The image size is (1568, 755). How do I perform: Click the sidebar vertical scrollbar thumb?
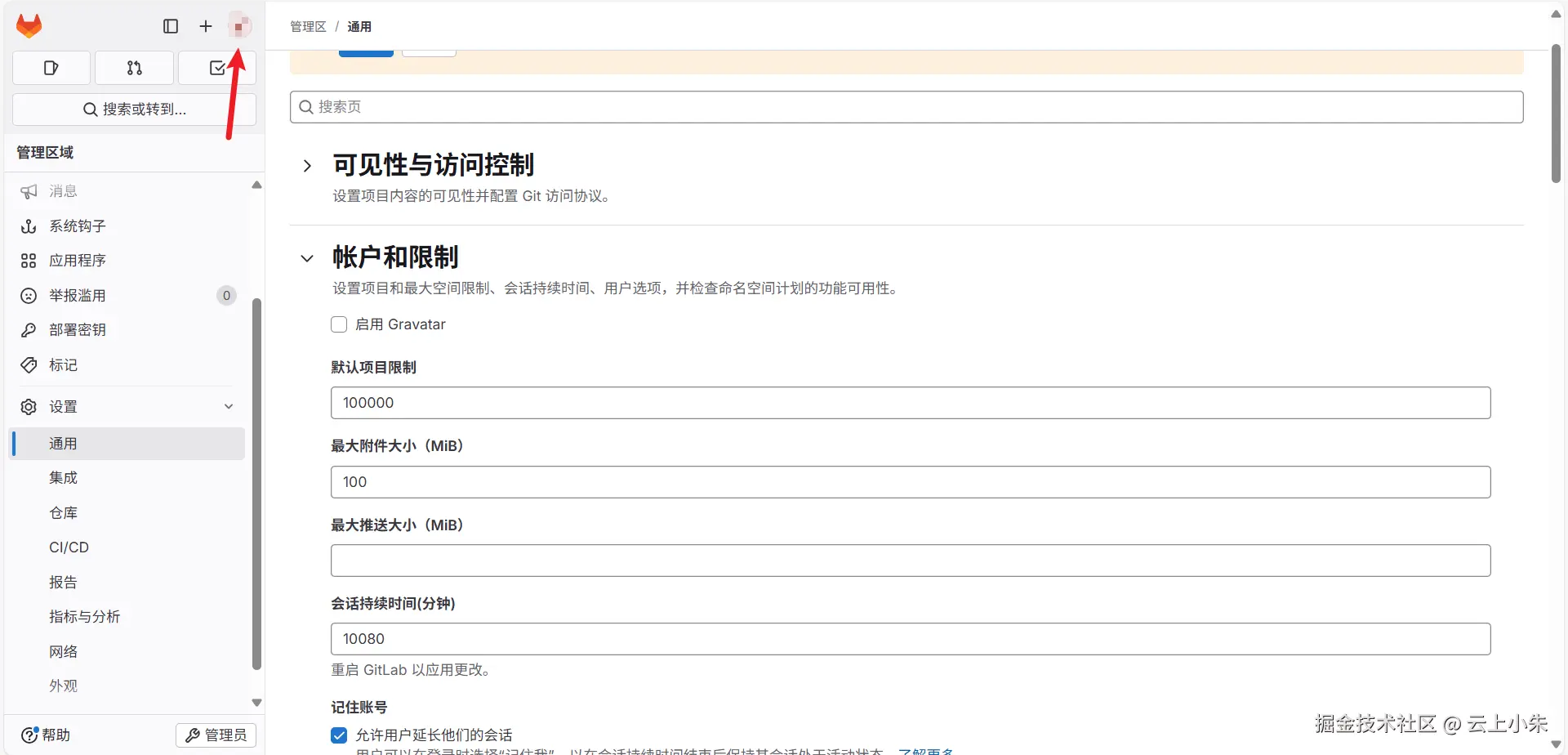click(256, 484)
